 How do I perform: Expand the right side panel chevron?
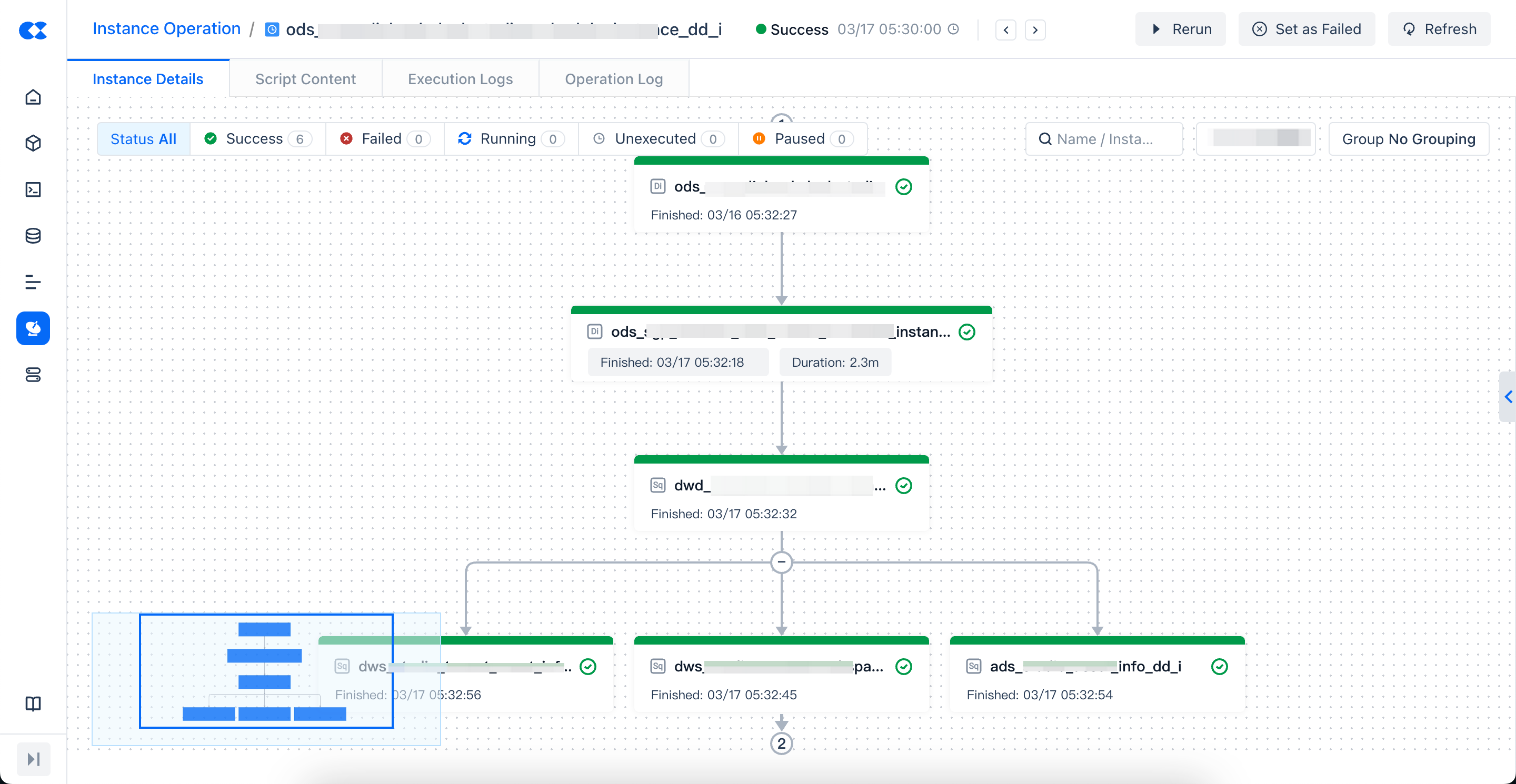[1508, 397]
